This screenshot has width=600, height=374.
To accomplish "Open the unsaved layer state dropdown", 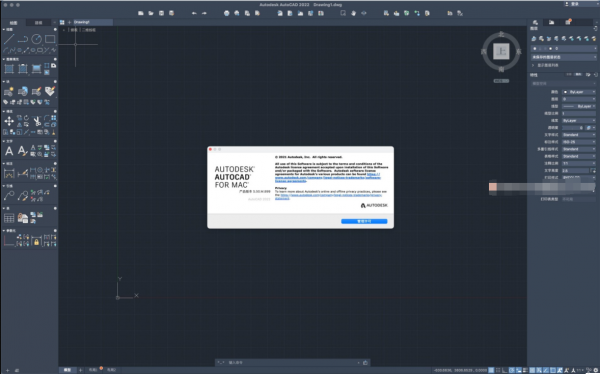I will (x=563, y=57).
